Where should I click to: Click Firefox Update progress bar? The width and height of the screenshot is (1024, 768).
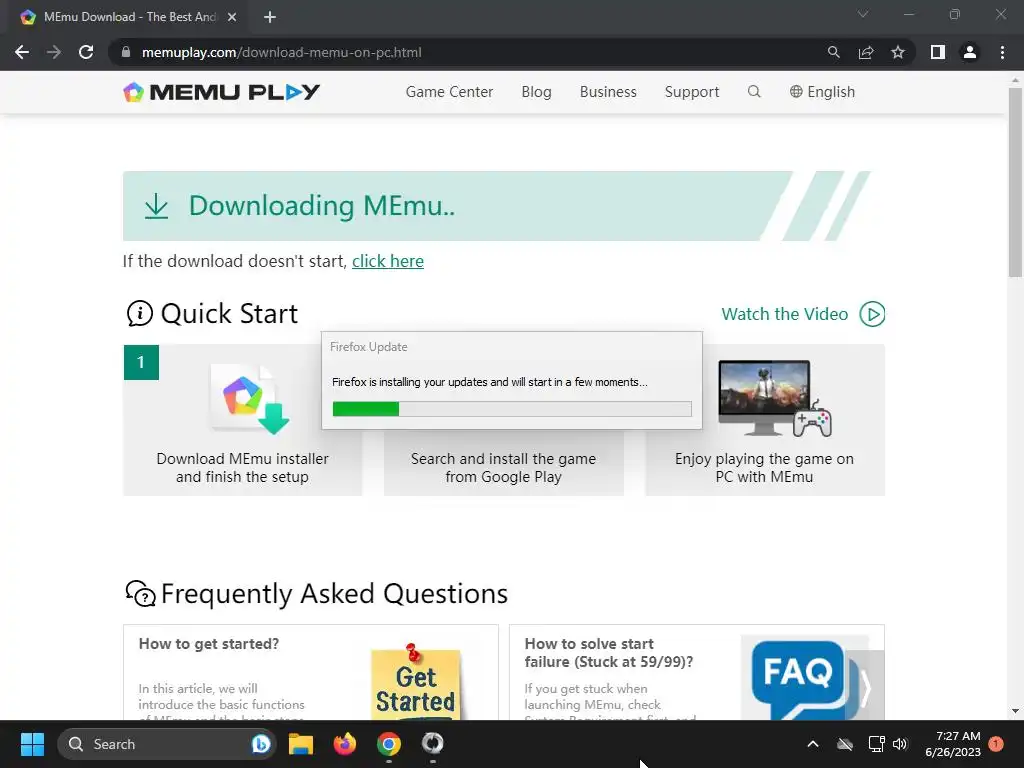click(512, 409)
